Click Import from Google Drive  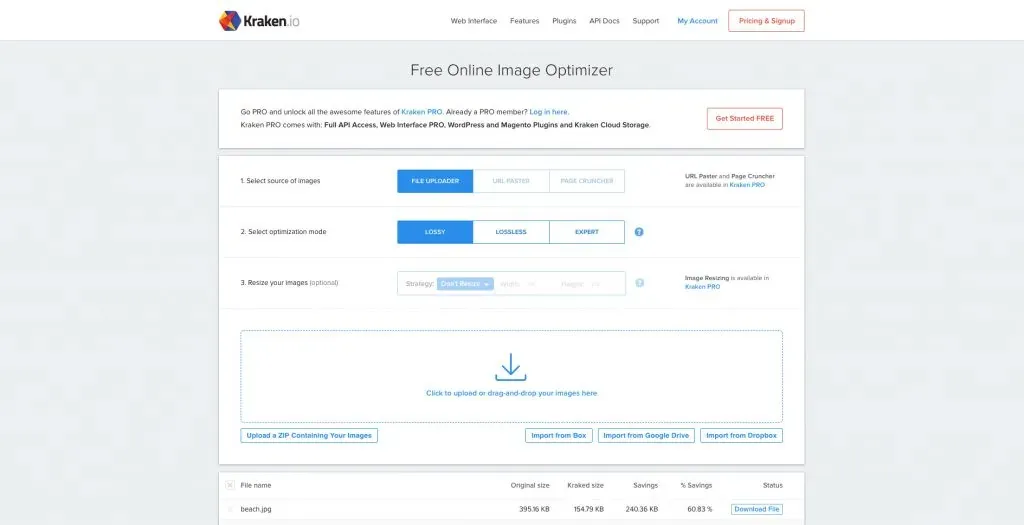pos(646,436)
